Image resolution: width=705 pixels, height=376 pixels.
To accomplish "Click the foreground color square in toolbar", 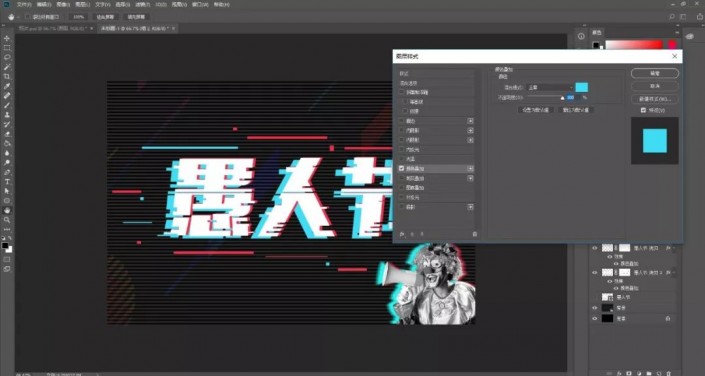I will (5, 246).
